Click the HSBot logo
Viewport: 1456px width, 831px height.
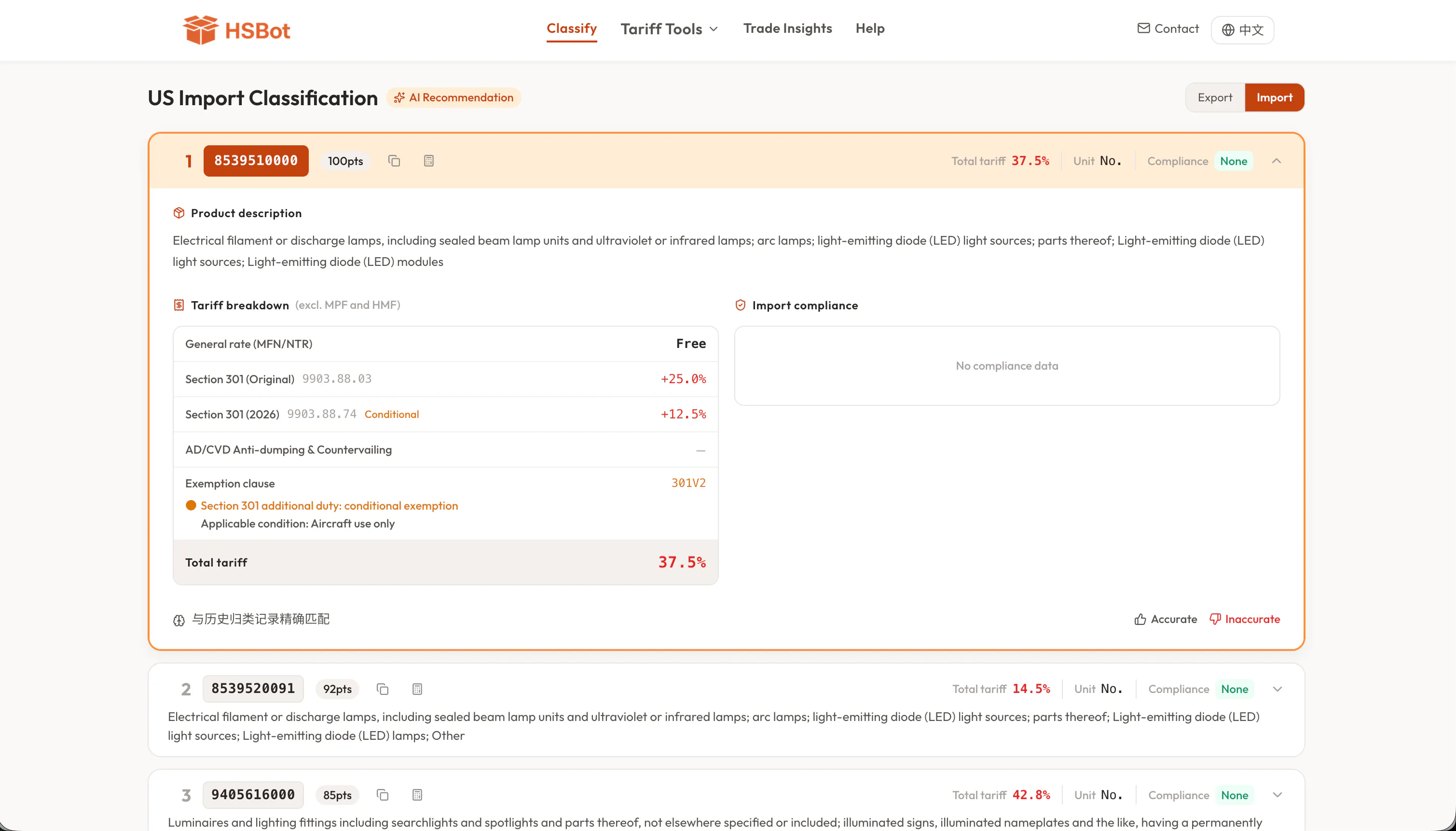click(x=236, y=30)
